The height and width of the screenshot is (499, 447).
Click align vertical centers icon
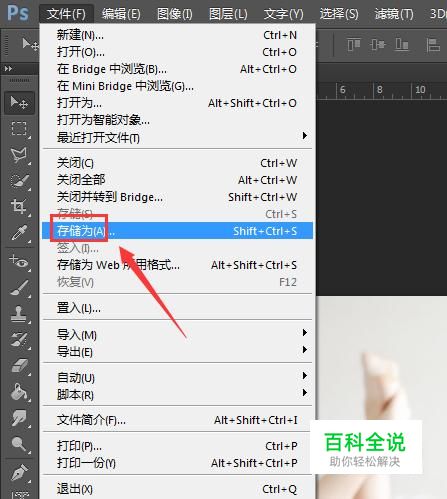377,44
